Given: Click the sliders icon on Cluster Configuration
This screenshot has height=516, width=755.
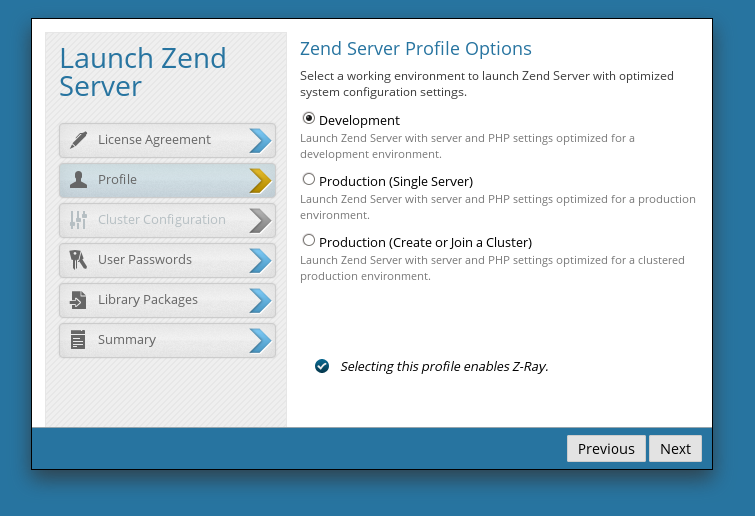Looking at the screenshot, I should coord(78,219).
